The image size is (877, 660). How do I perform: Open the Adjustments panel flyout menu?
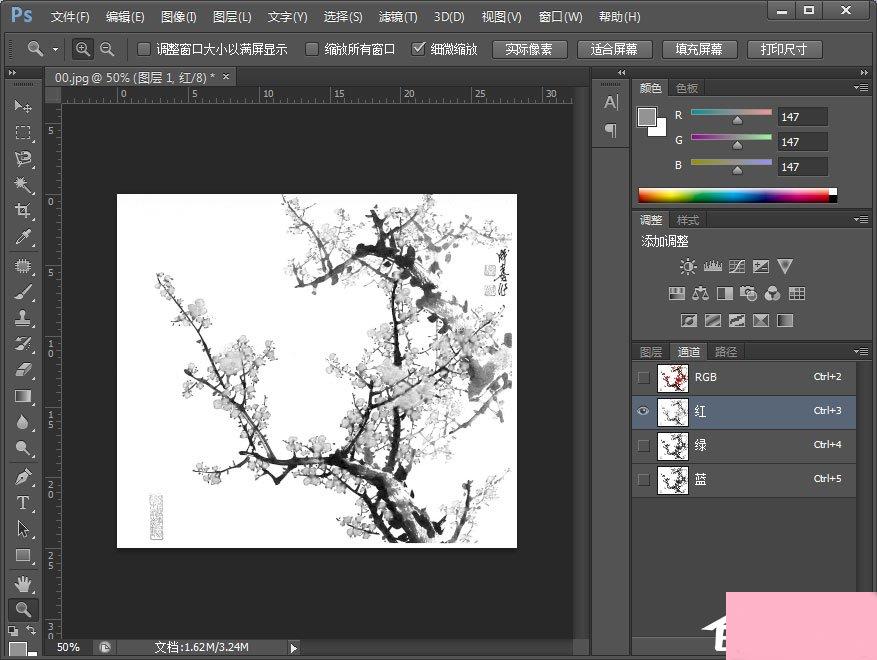861,219
